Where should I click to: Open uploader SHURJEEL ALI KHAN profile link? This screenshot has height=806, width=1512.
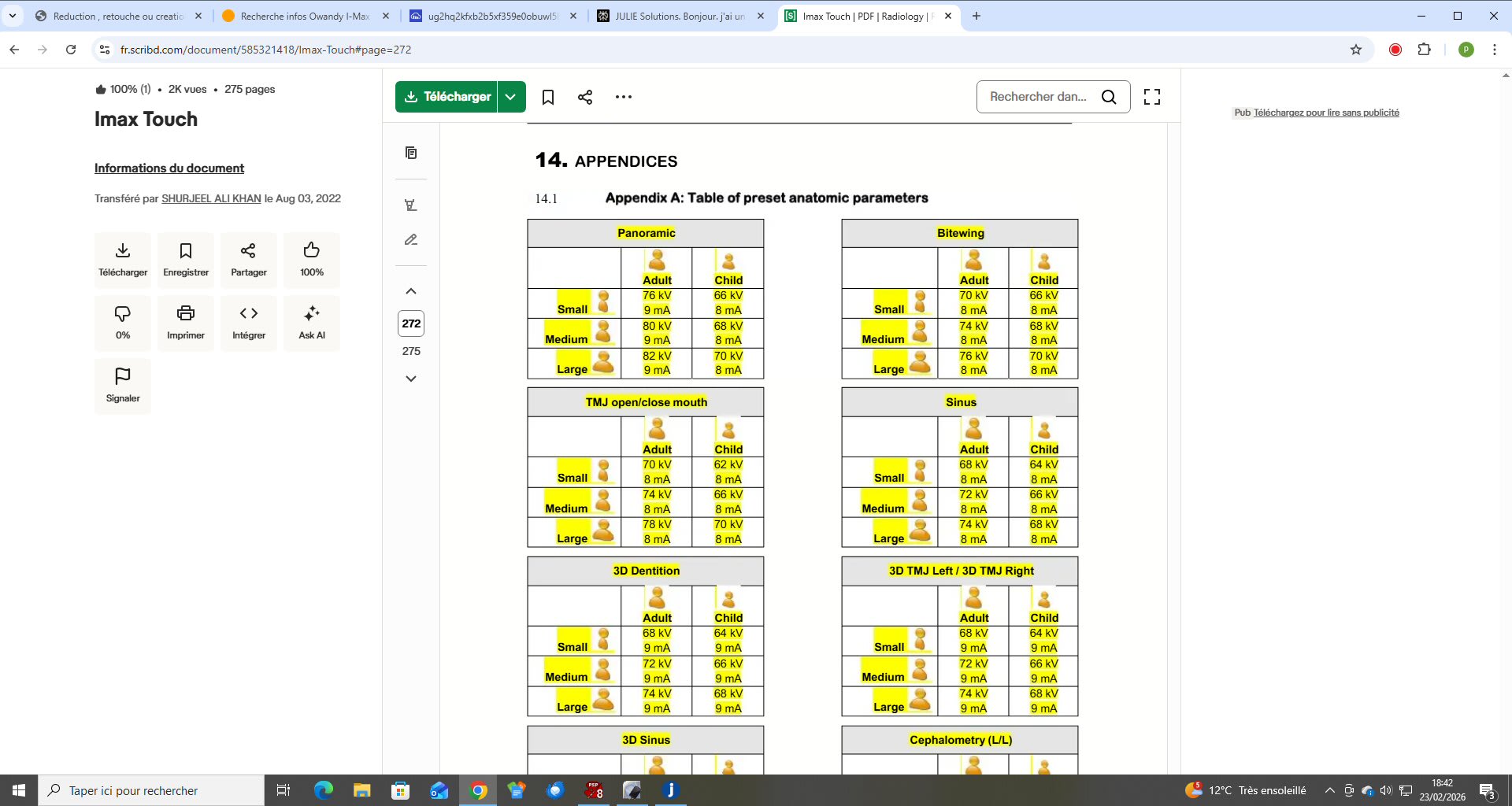(x=211, y=198)
